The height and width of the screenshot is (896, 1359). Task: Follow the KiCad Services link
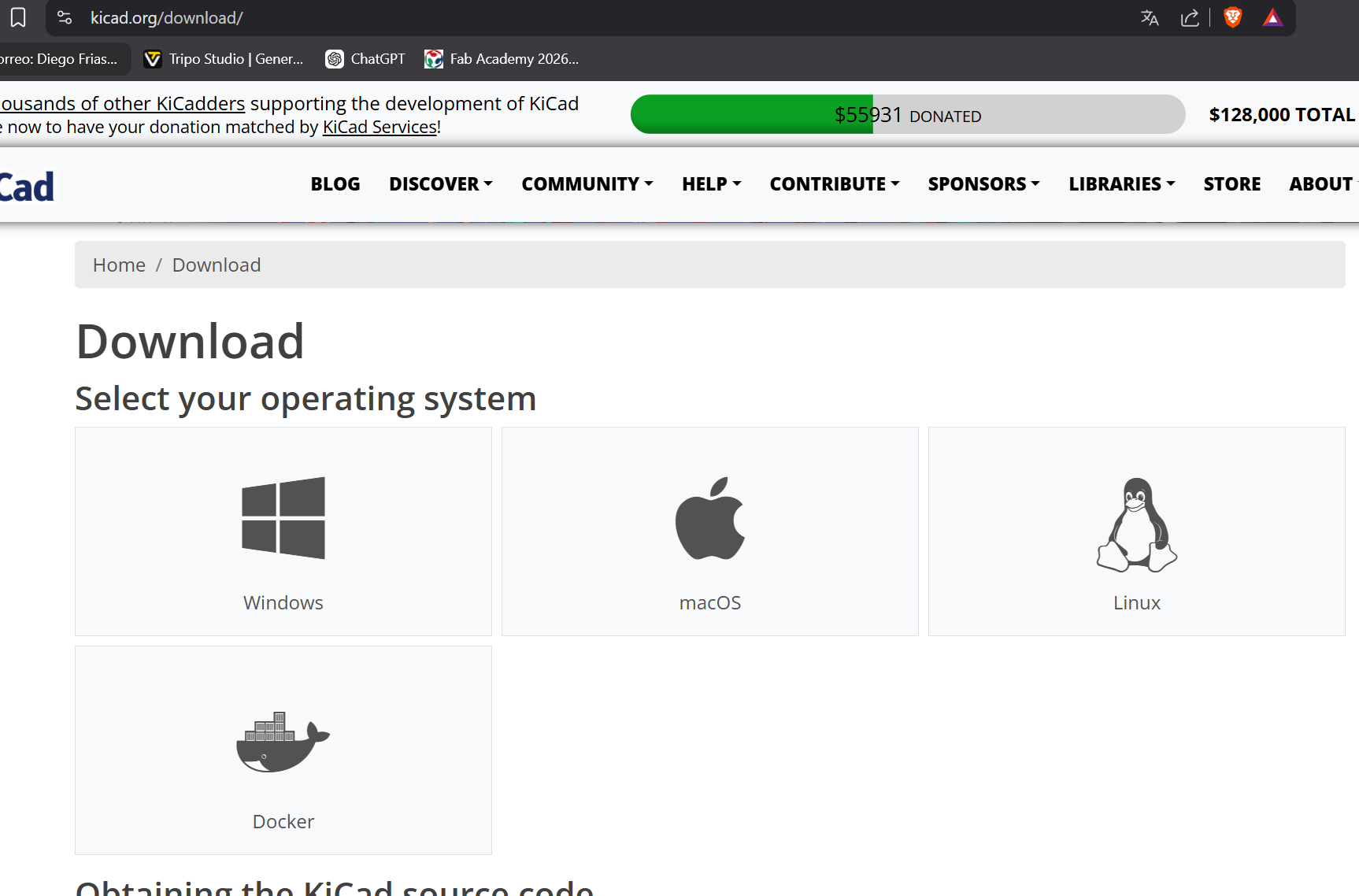pos(380,128)
